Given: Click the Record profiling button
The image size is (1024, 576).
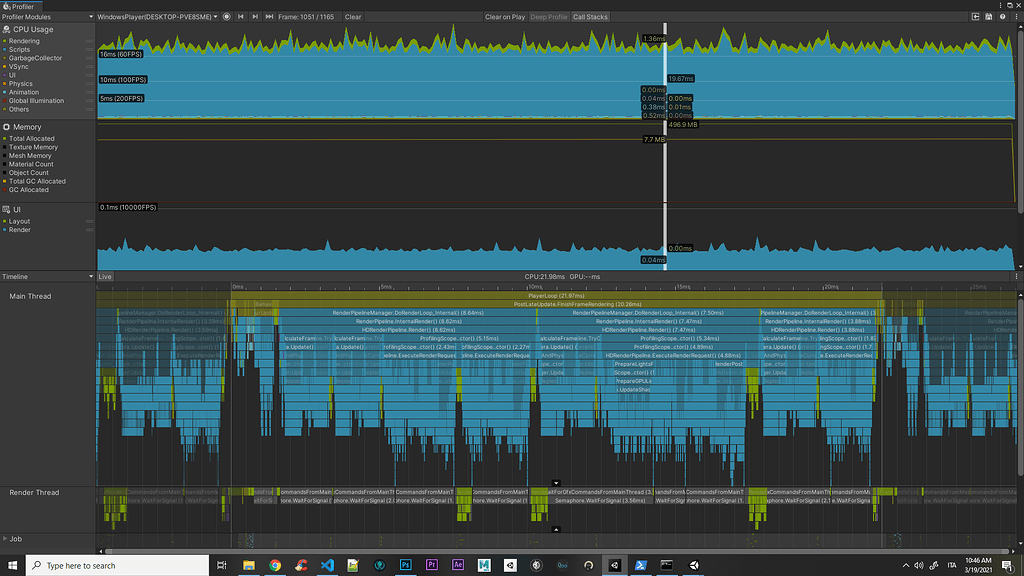Looking at the screenshot, I should (227, 17).
